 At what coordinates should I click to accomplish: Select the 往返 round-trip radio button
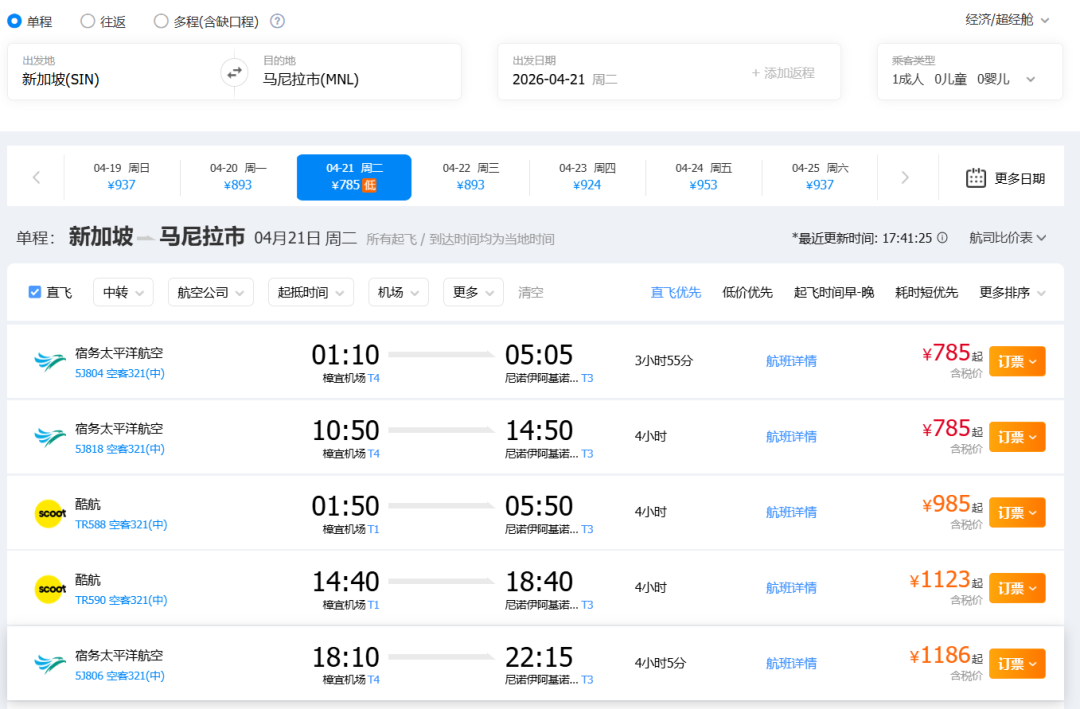pyautogui.click(x=88, y=21)
